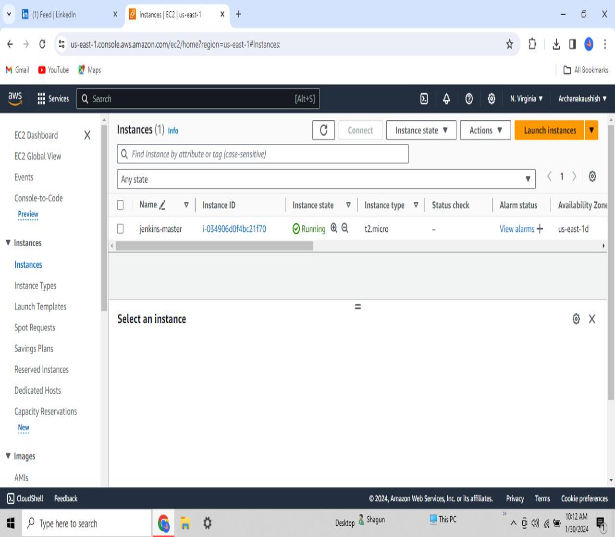Click the find instance search field
The image size is (615, 537).
pyautogui.click(x=262, y=154)
